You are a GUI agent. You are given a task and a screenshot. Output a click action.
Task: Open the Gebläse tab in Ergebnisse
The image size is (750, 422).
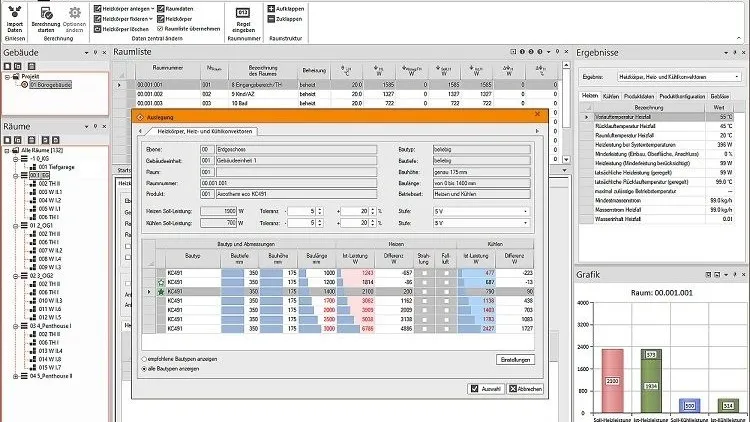[x=719, y=96]
